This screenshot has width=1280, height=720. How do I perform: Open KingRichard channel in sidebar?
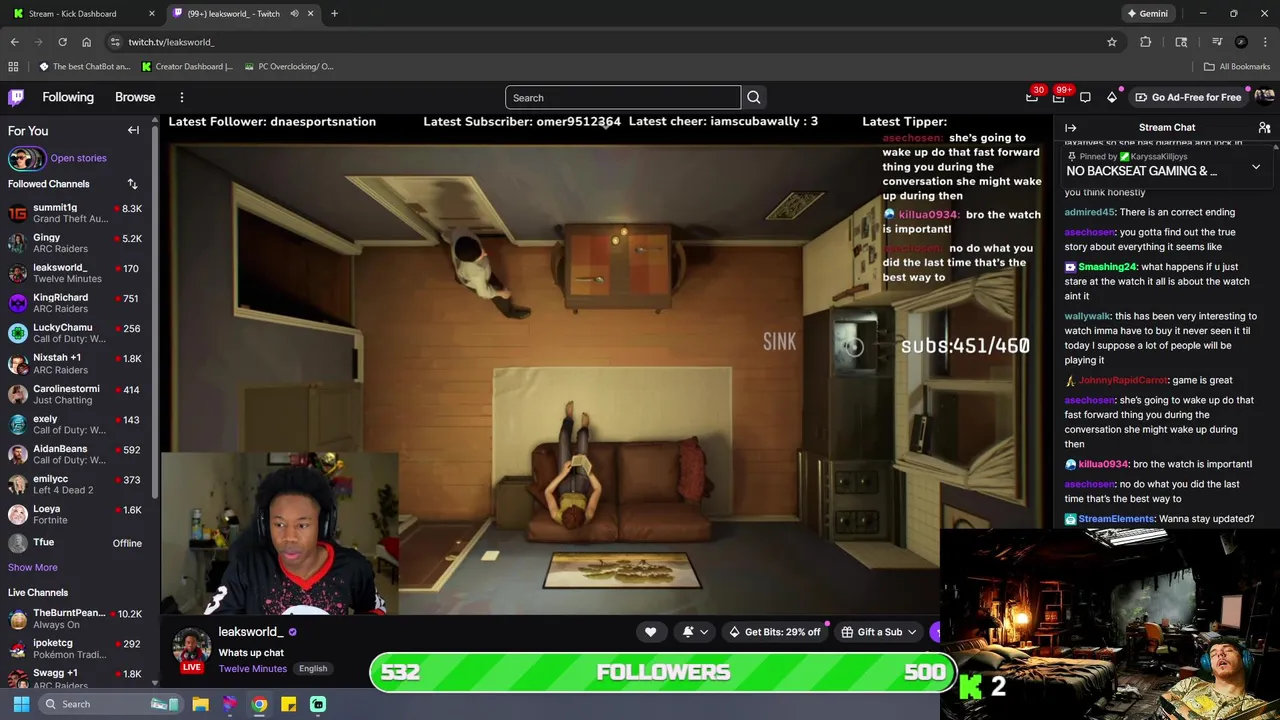75,303
